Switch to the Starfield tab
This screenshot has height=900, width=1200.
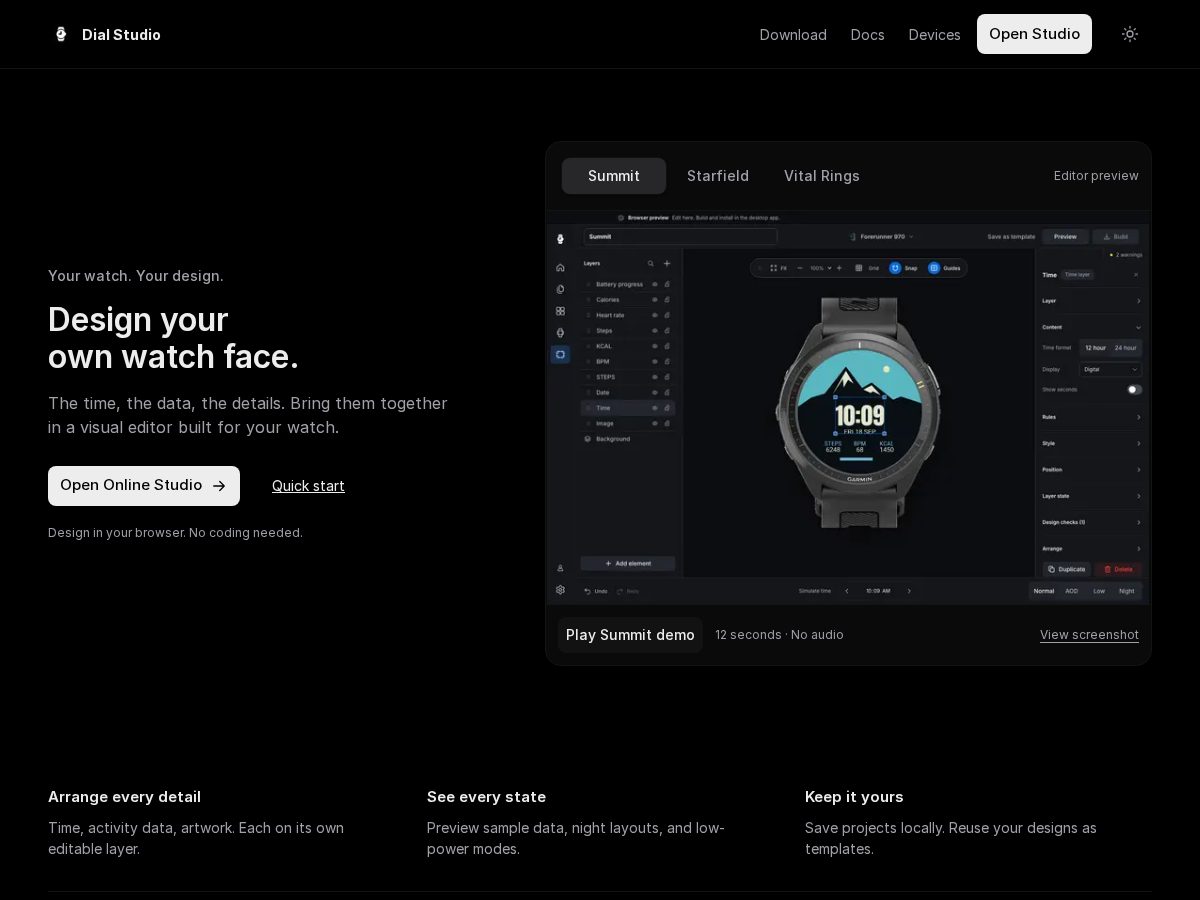(718, 176)
